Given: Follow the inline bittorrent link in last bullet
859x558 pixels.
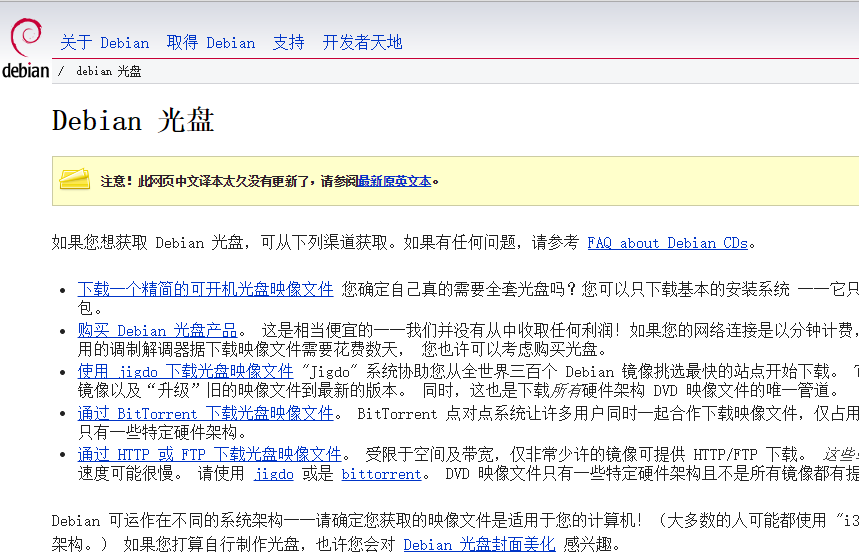Looking at the screenshot, I should (381, 474).
